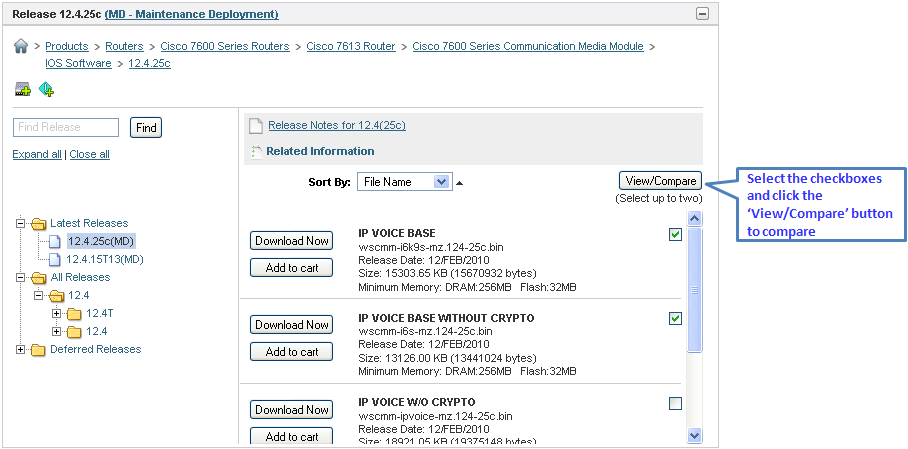This screenshot has height=449, width=908.
Task: Click the release notes document icon
Action: pyautogui.click(x=255, y=126)
